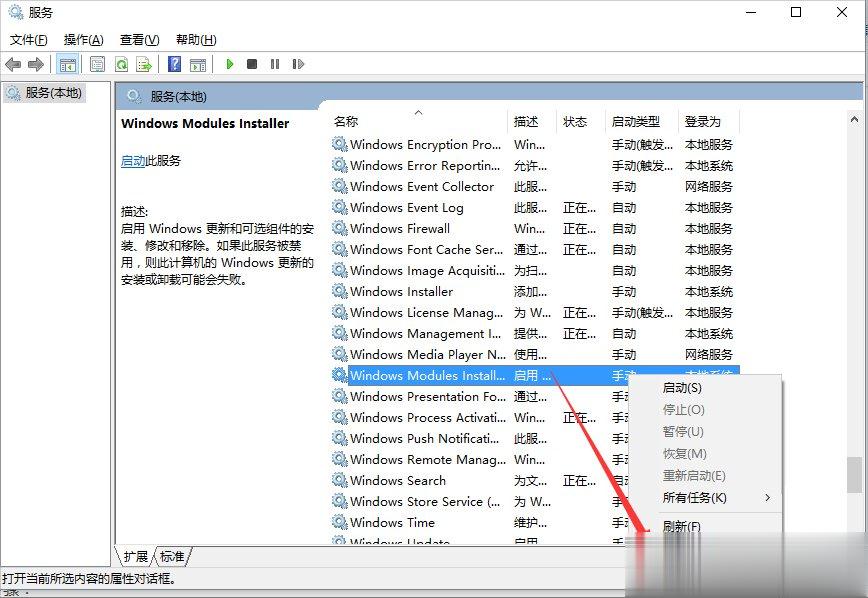Switch to the 标准 tab
This screenshot has width=868, height=598.
(x=172, y=556)
